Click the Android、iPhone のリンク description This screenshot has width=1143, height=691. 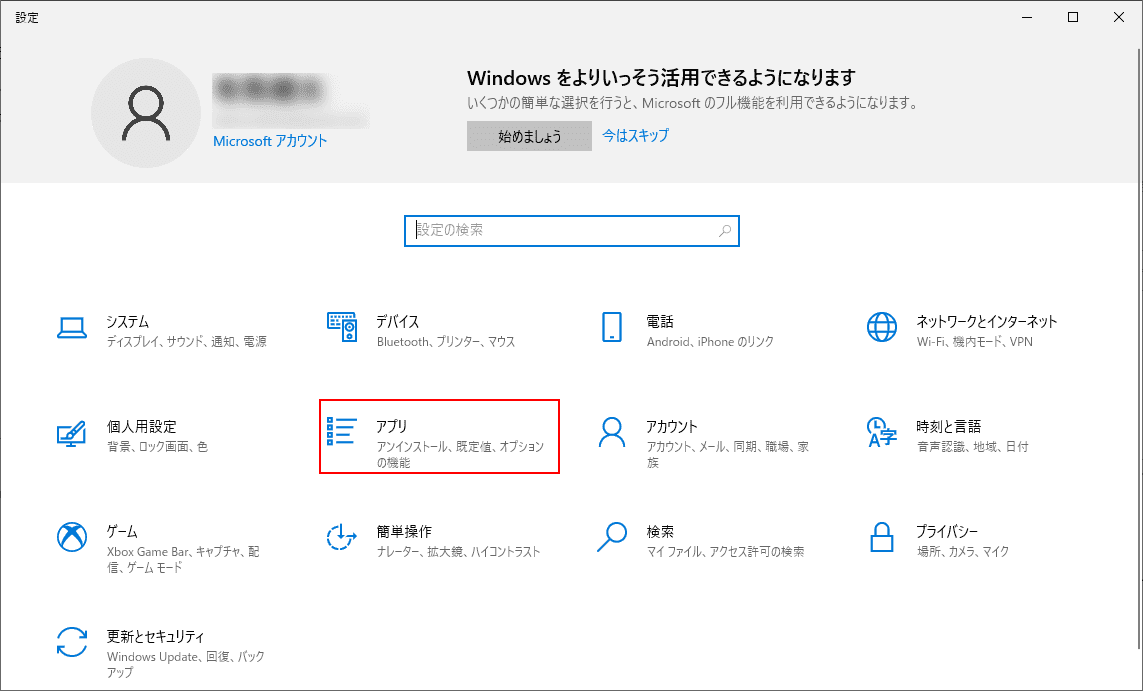click(710, 342)
